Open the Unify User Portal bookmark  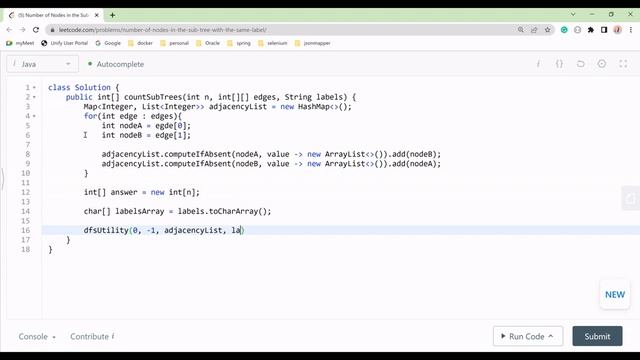click(x=64, y=43)
